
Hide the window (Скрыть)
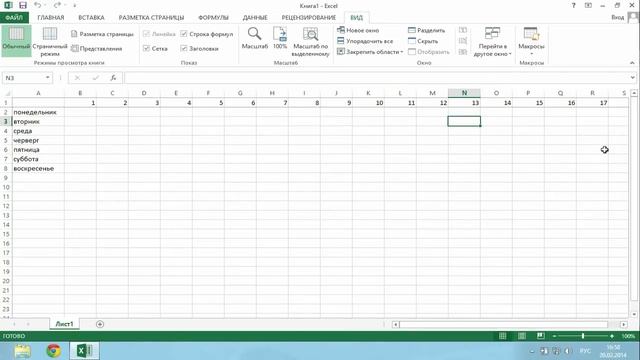423,41
